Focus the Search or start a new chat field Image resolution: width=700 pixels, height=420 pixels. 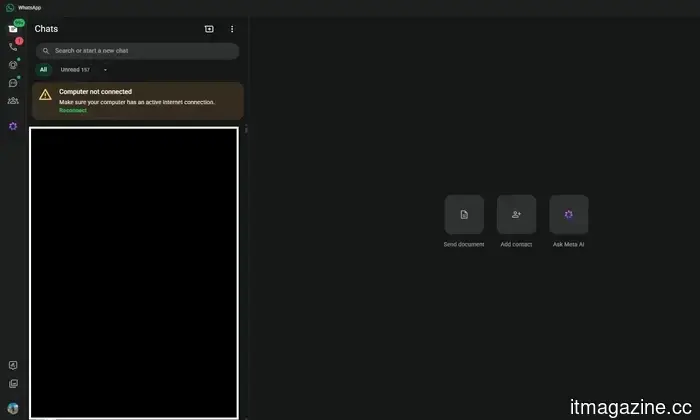point(138,51)
